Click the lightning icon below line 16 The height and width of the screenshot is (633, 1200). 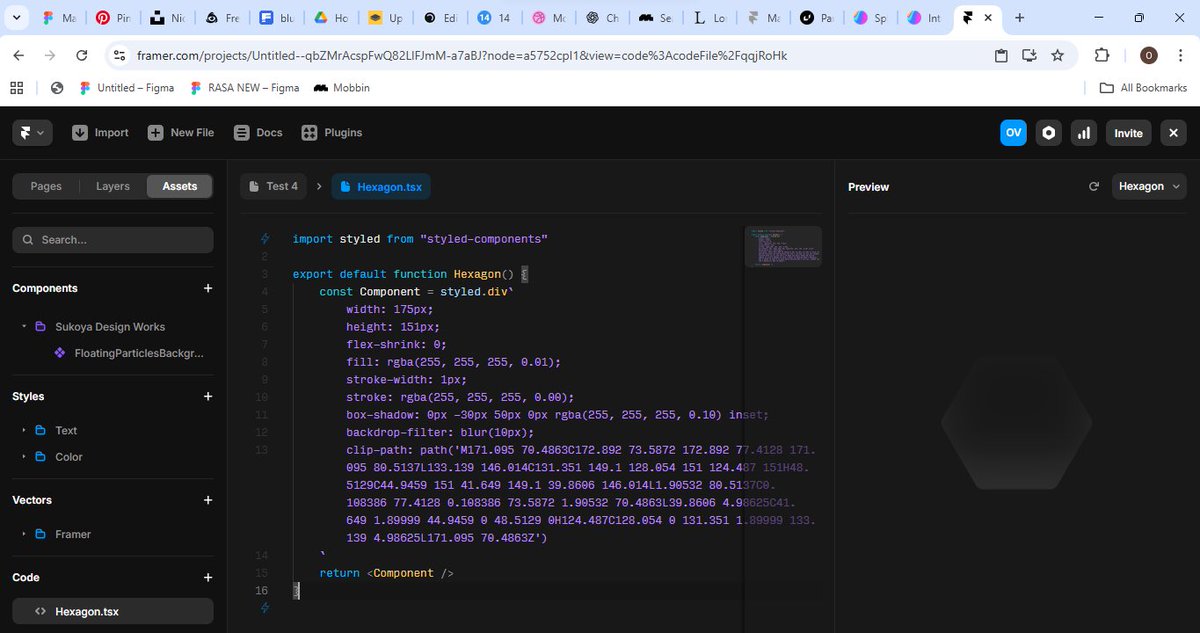tap(265, 607)
